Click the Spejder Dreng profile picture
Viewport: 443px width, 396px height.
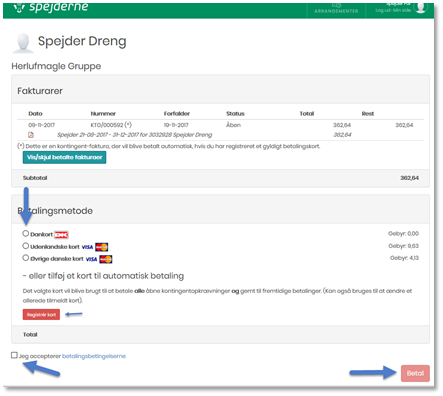[23, 43]
